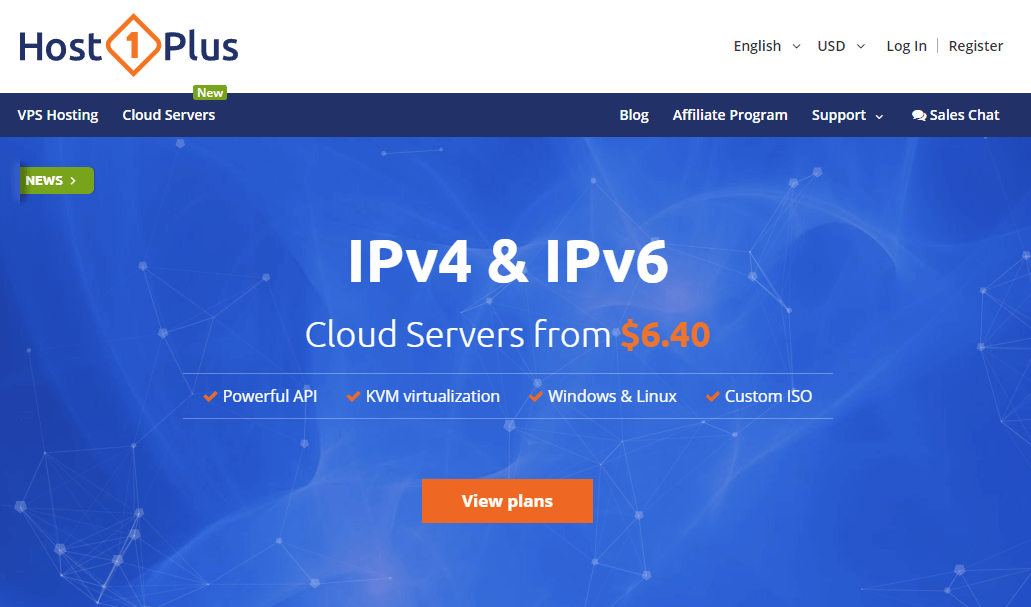Click the Host1Plus diamond logo icon

click(133, 45)
